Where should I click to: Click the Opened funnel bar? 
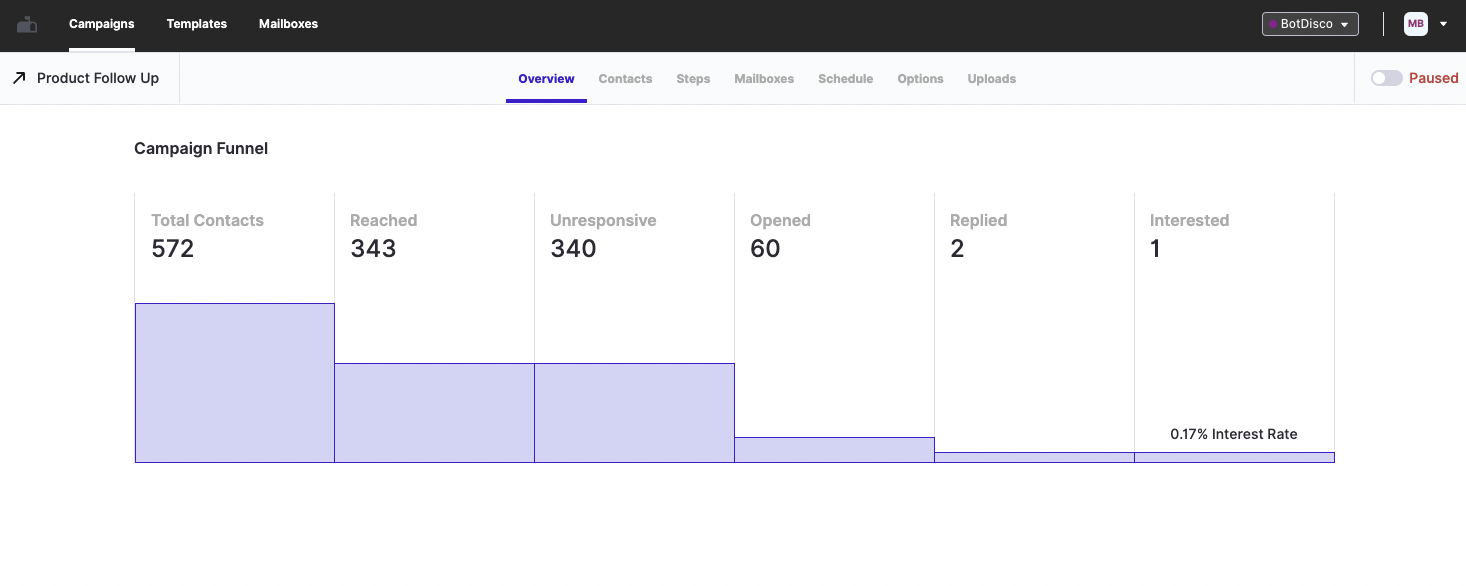(835, 450)
